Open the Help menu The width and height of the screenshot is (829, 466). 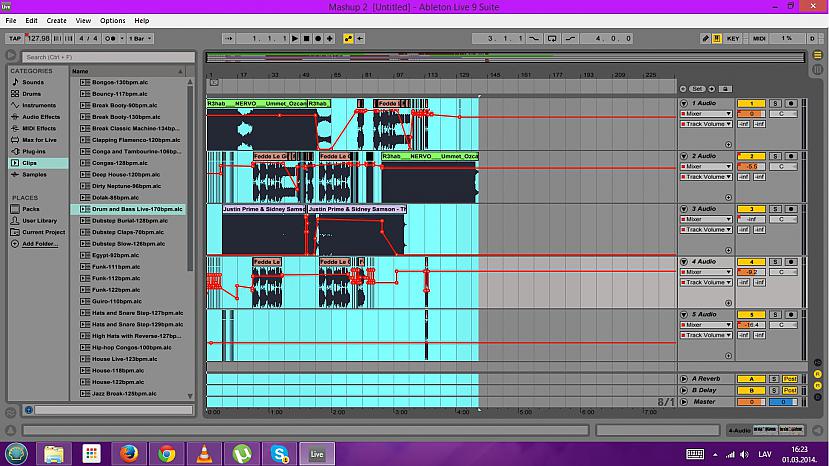(x=142, y=21)
